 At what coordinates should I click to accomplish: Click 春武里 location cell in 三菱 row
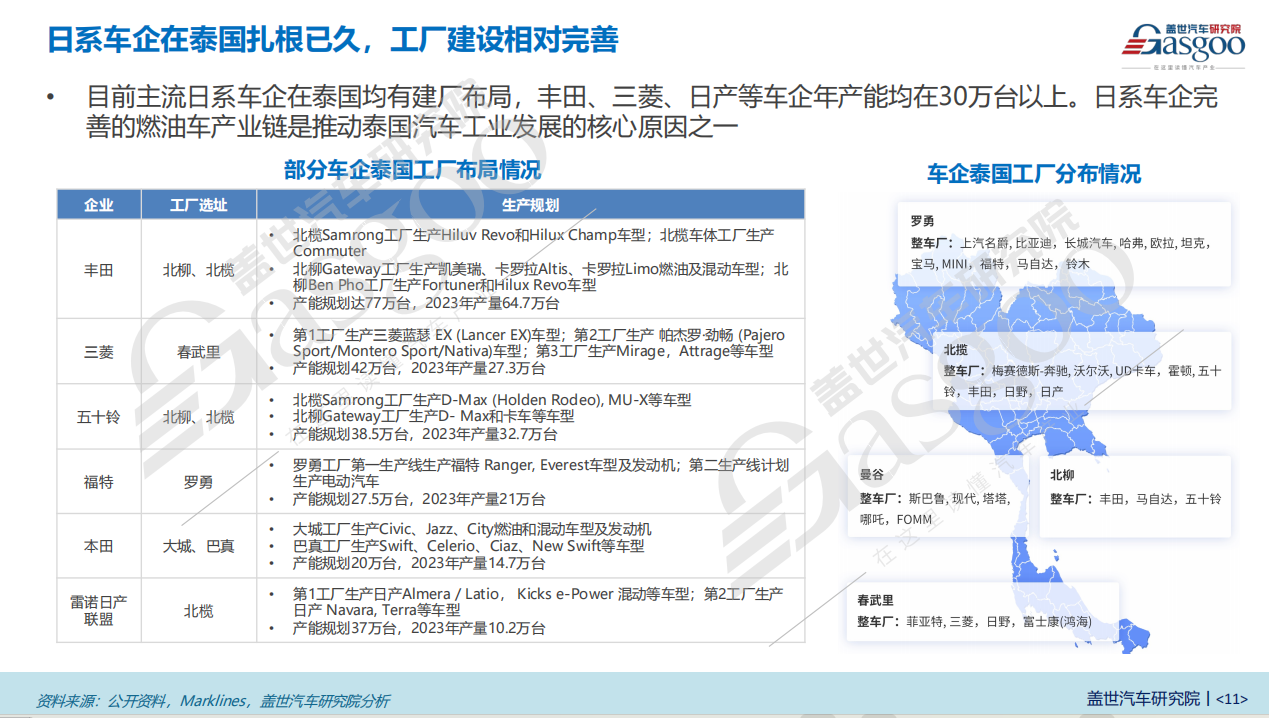199,352
